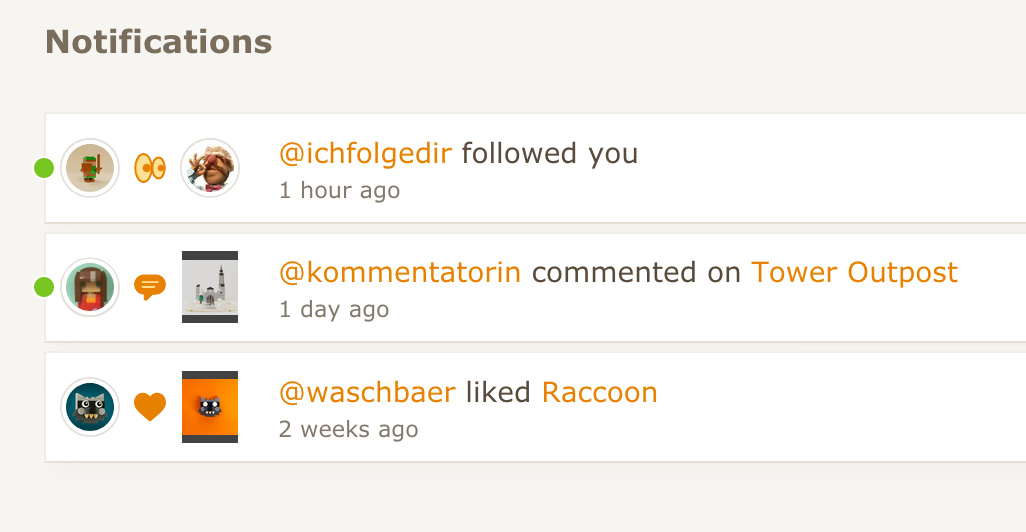Screen dimensions: 1026x532
Task: Click the "2 weeks ago" timestamp
Action: (348, 429)
